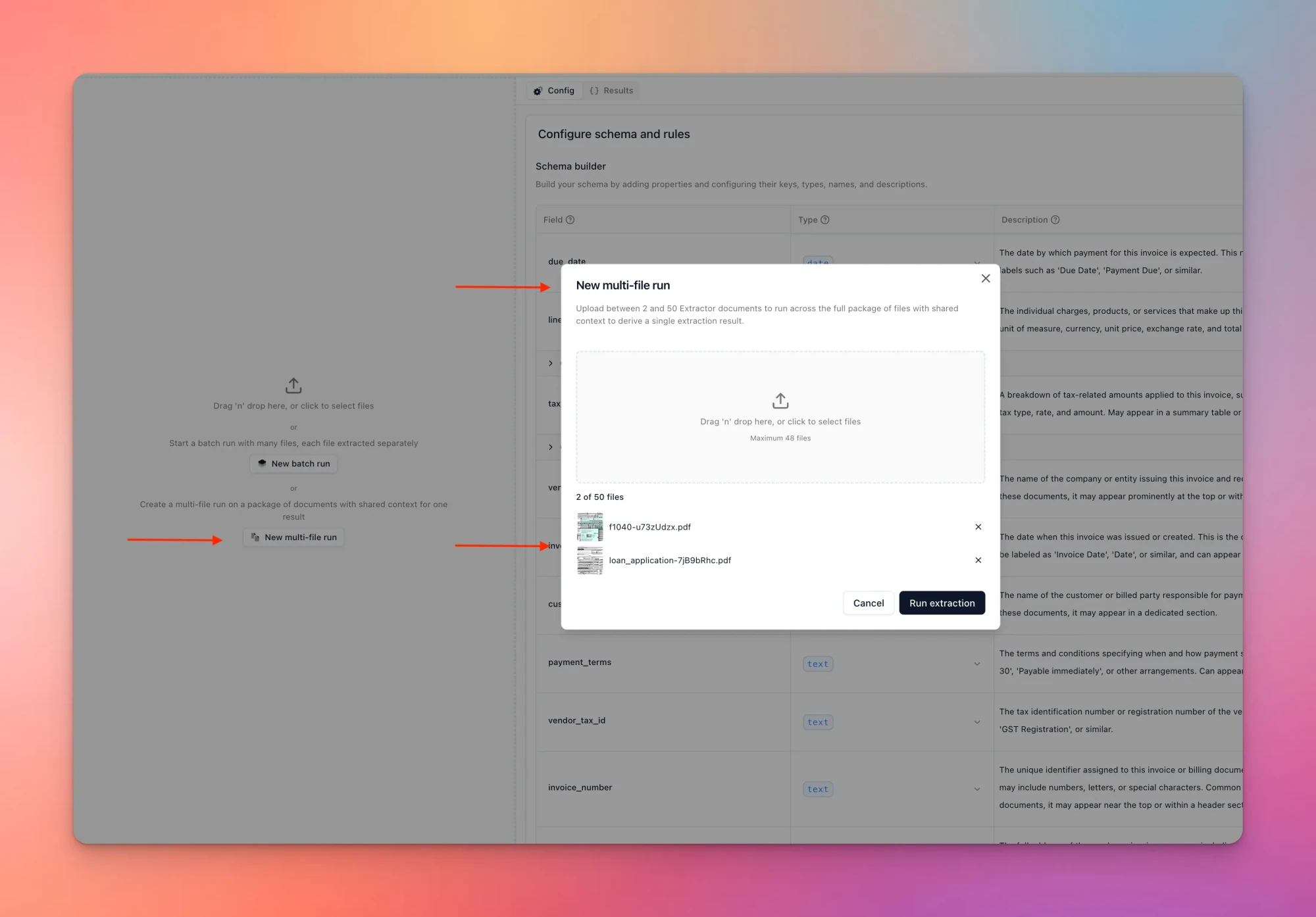This screenshot has width=1316, height=917.
Task: Remove f1040-u73zUdzx.pdf from file list
Action: 978,527
